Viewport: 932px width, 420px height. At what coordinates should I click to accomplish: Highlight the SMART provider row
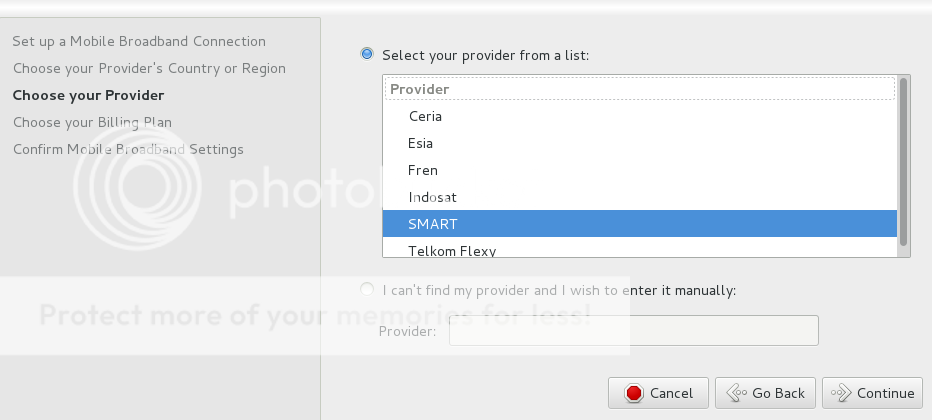(432, 224)
